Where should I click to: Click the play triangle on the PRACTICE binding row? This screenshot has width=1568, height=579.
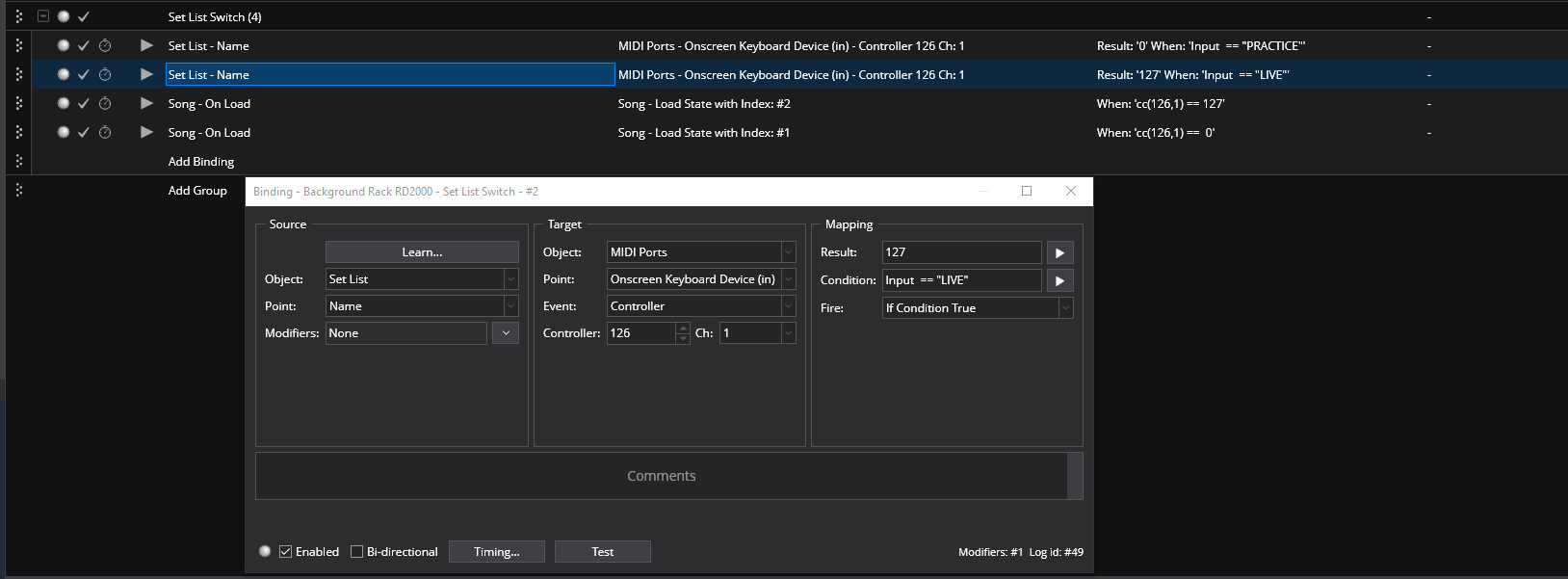[x=146, y=45]
